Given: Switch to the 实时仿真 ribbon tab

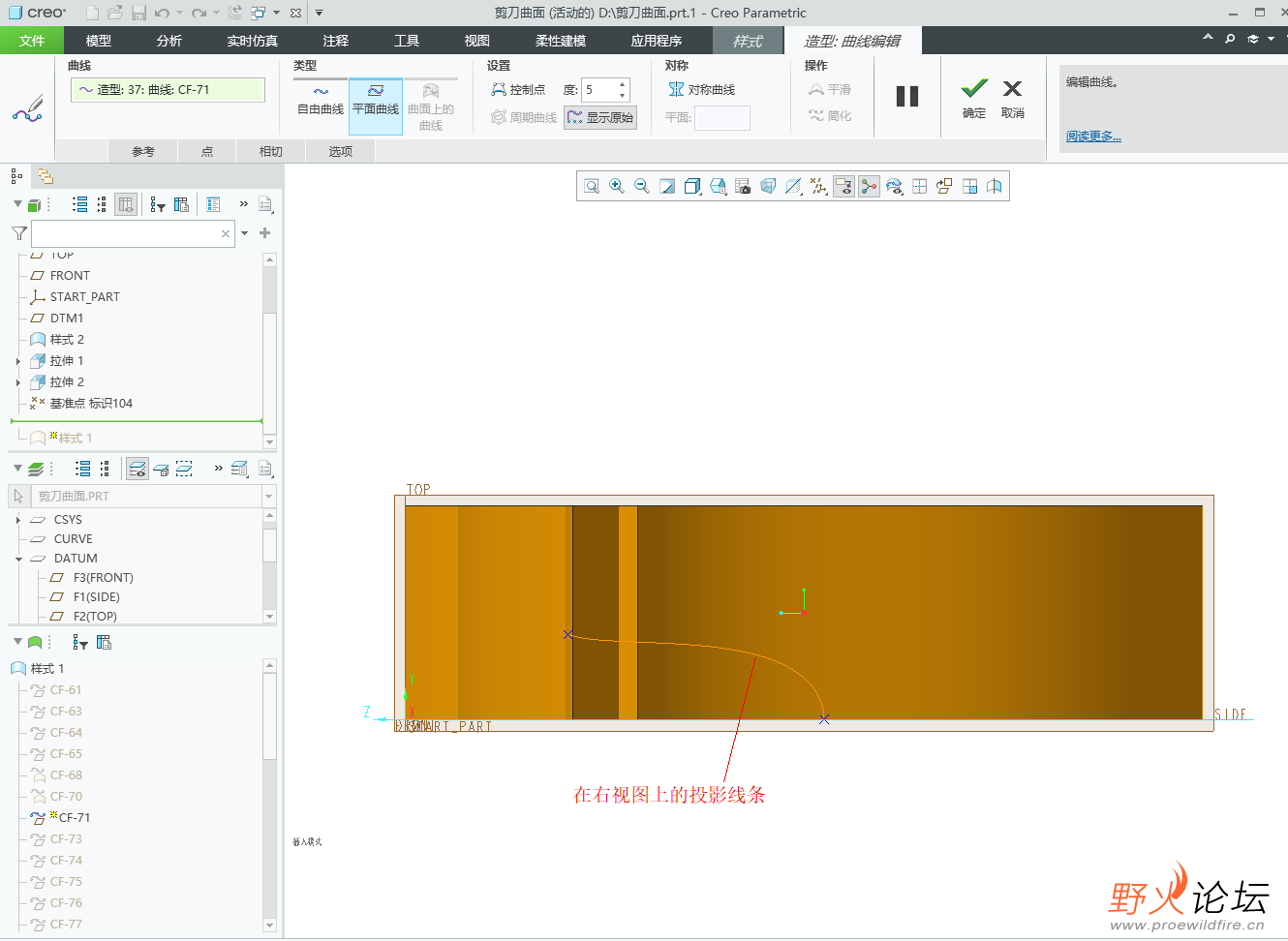Looking at the screenshot, I should click(x=253, y=41).
